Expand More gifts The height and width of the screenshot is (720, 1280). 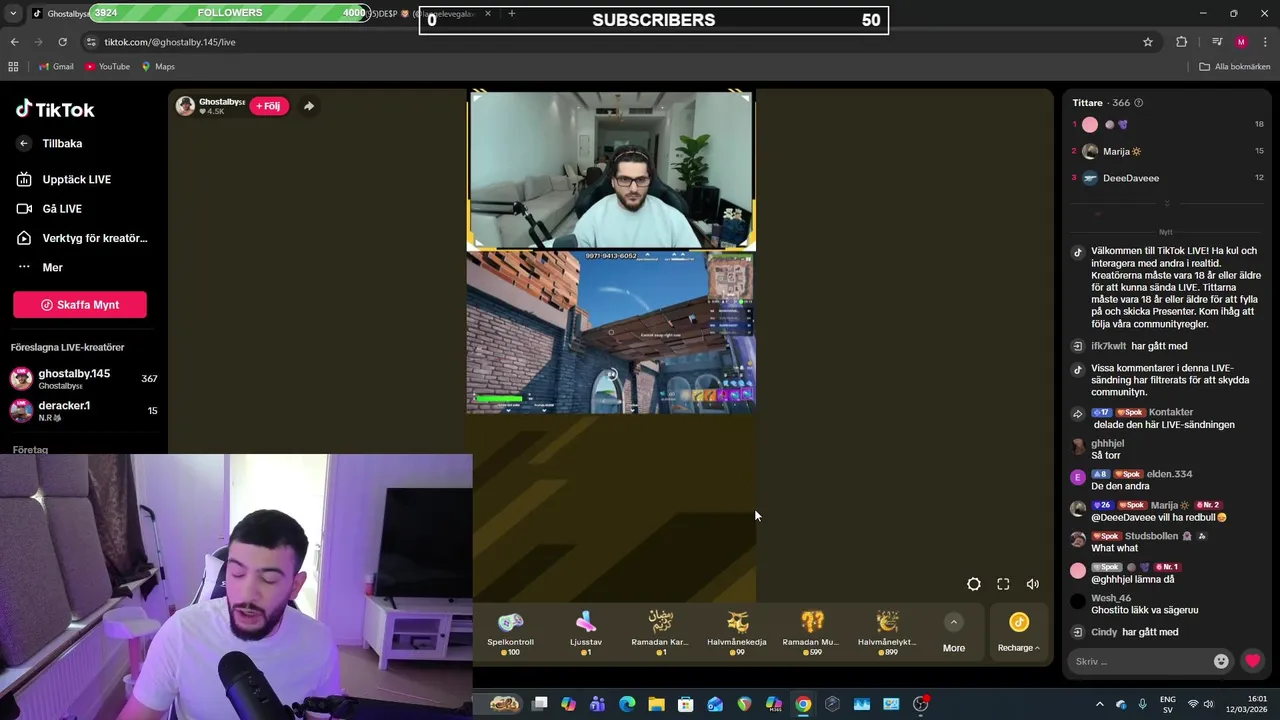pos(954,634)
